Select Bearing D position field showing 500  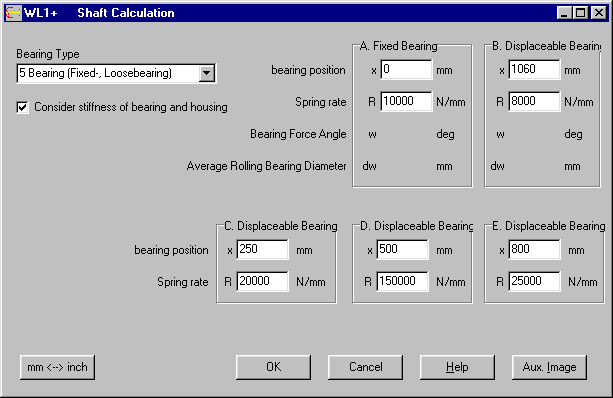402,249
